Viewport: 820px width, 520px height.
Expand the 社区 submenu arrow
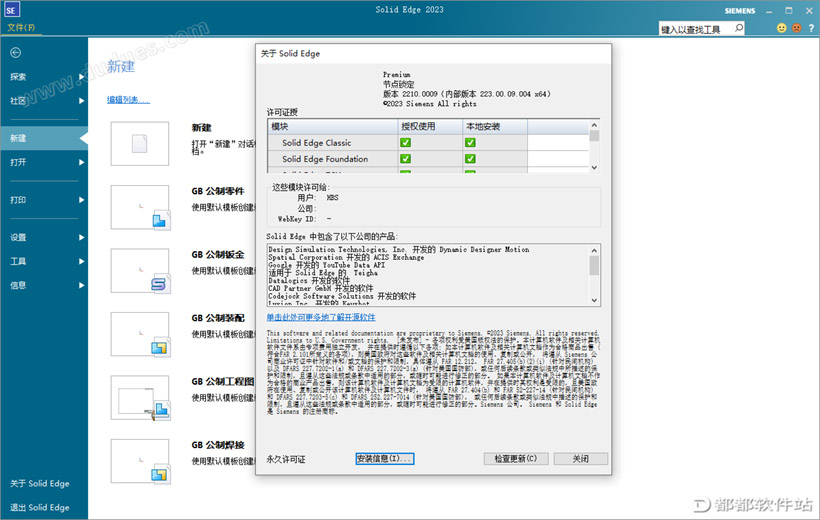click(81, 100)
